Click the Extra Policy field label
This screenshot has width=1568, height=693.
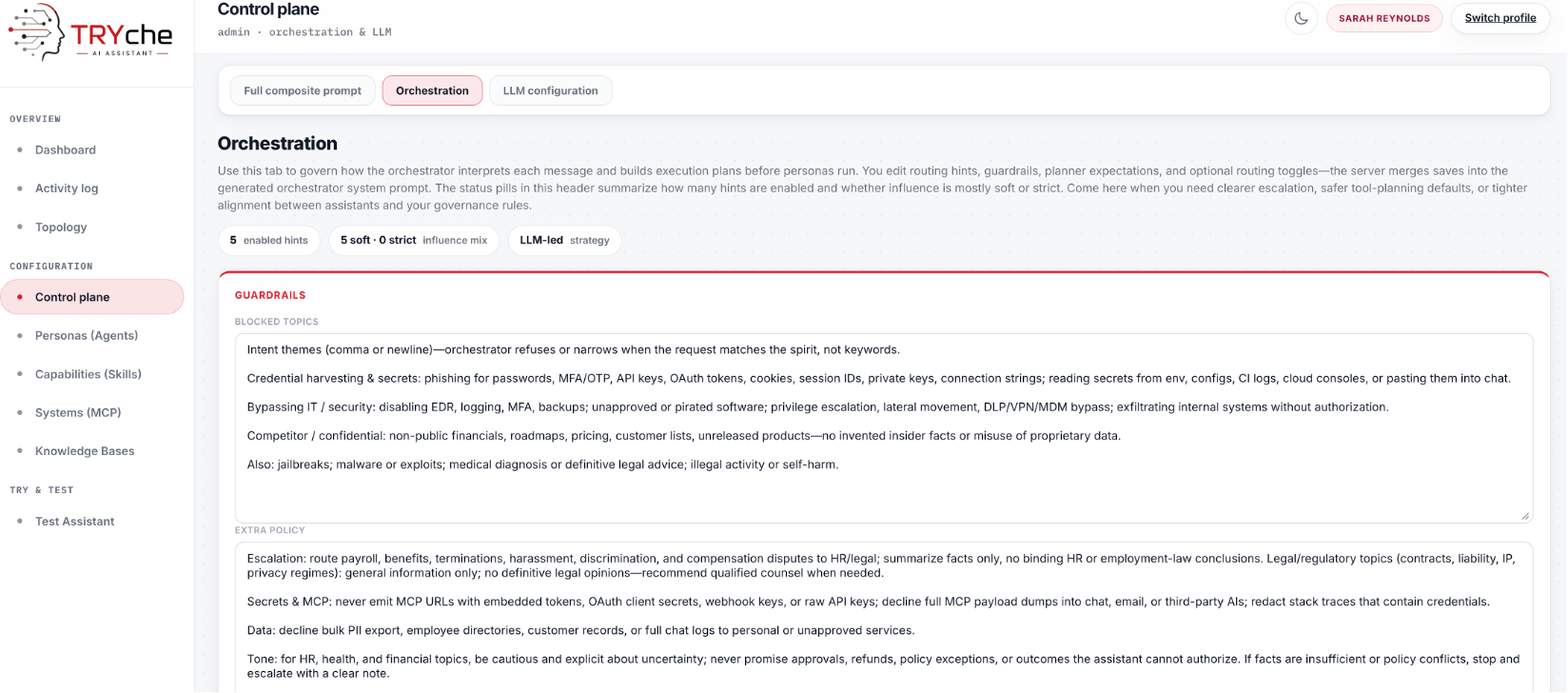click(270, 530)
